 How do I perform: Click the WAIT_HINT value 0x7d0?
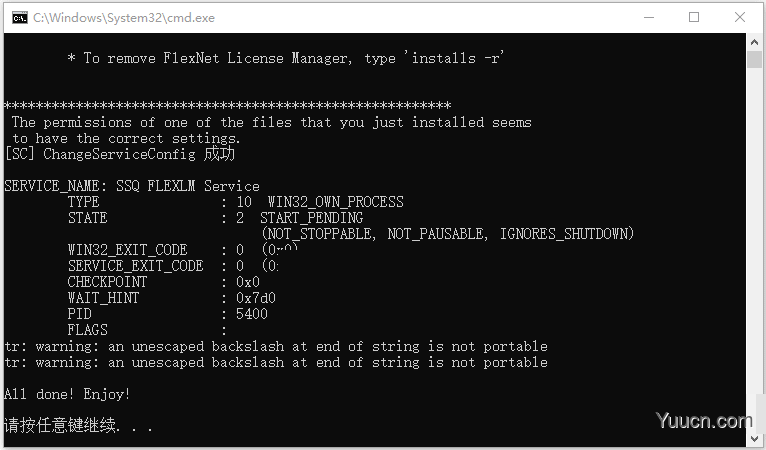[x=255, y=298]
